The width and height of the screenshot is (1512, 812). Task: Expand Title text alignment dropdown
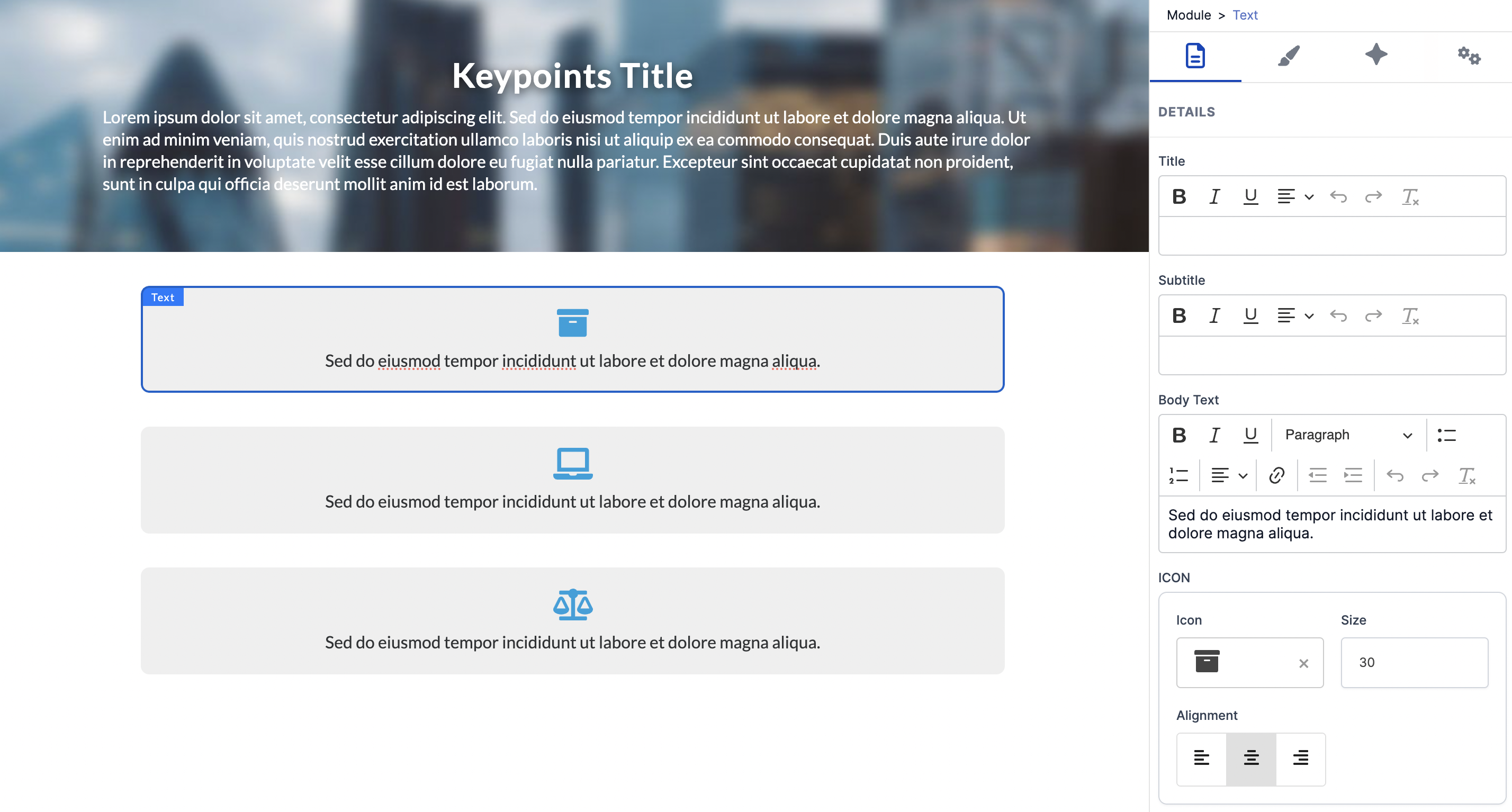[1295, 197]
